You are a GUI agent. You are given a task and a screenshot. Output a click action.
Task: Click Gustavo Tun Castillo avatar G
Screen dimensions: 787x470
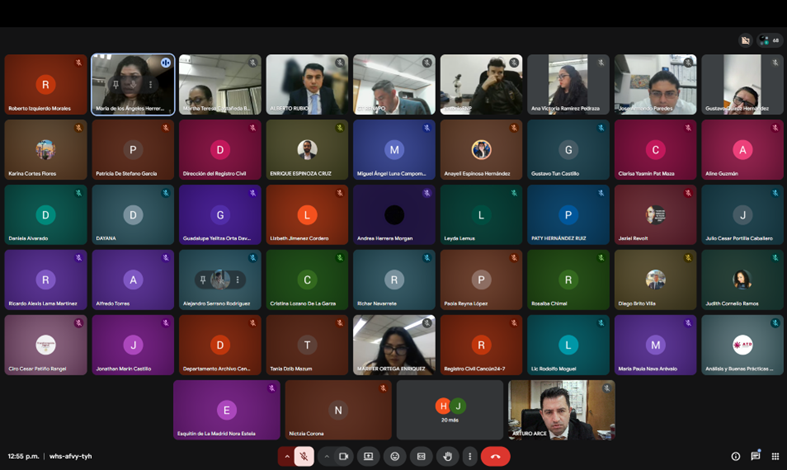[568, 150]
